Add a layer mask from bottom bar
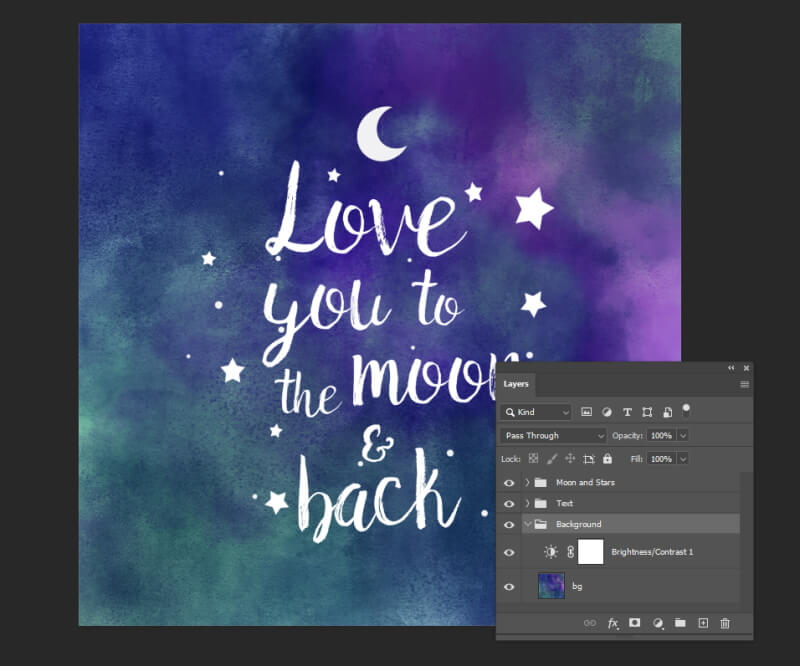 coord(635,623)
